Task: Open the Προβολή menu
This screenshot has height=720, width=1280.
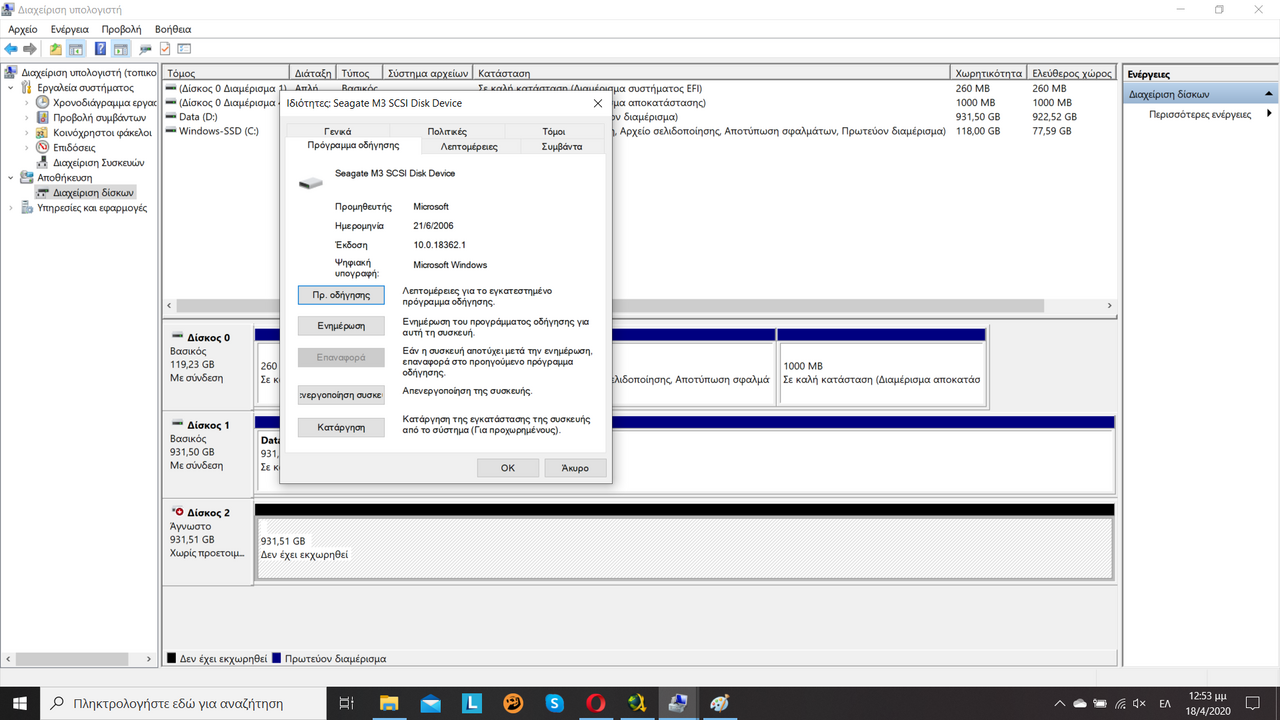Action: tap(121, 29)
